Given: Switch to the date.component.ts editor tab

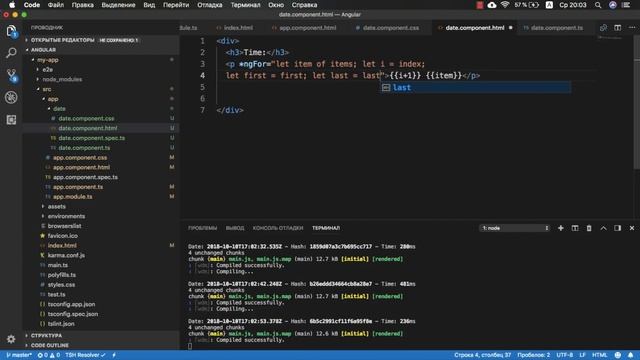Looking at the screenshot, I should (557, 28).
